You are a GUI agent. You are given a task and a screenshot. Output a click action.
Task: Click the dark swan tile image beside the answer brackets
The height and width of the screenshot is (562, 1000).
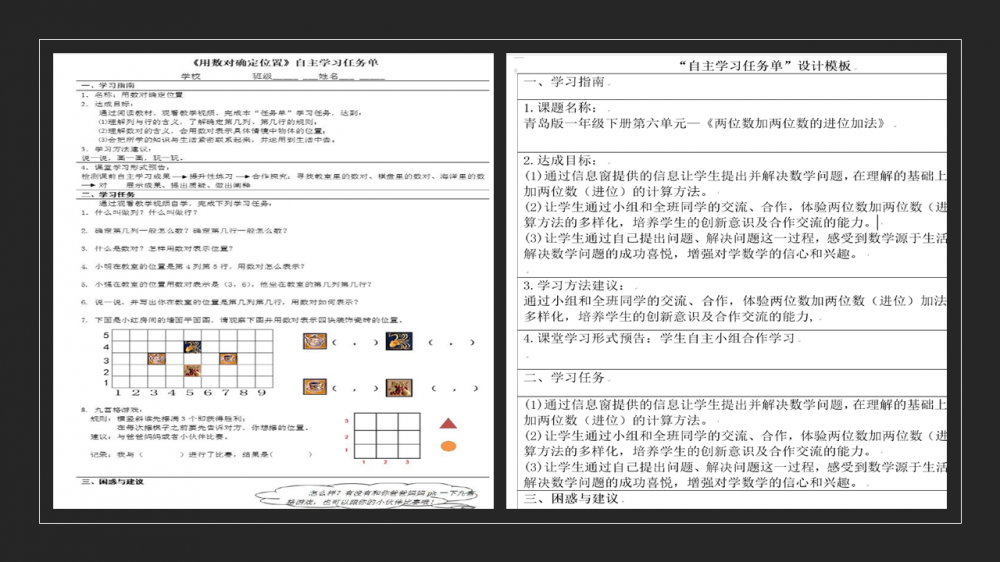(398, 342)
